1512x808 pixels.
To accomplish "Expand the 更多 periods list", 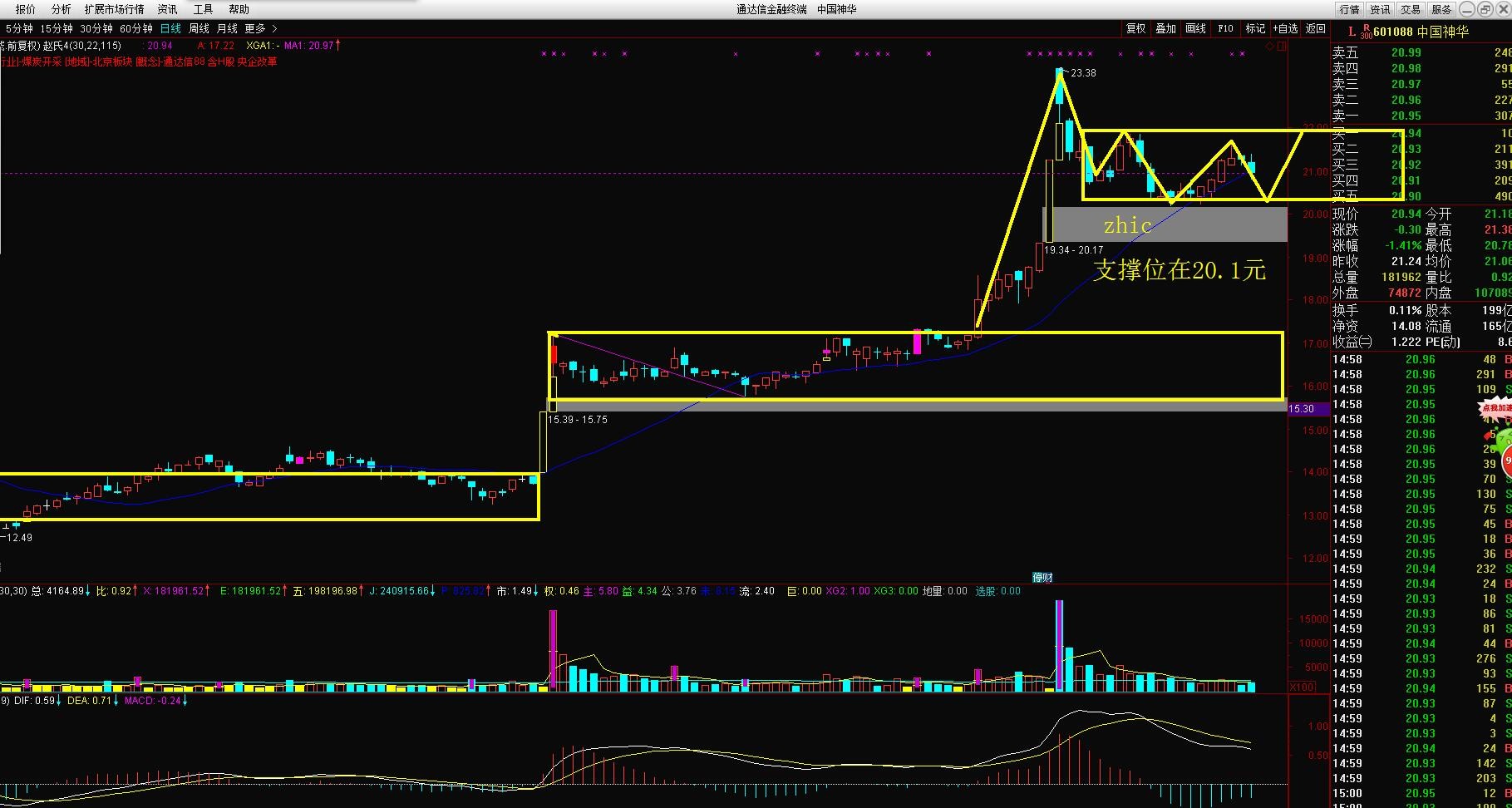I will tap(260, 28).
